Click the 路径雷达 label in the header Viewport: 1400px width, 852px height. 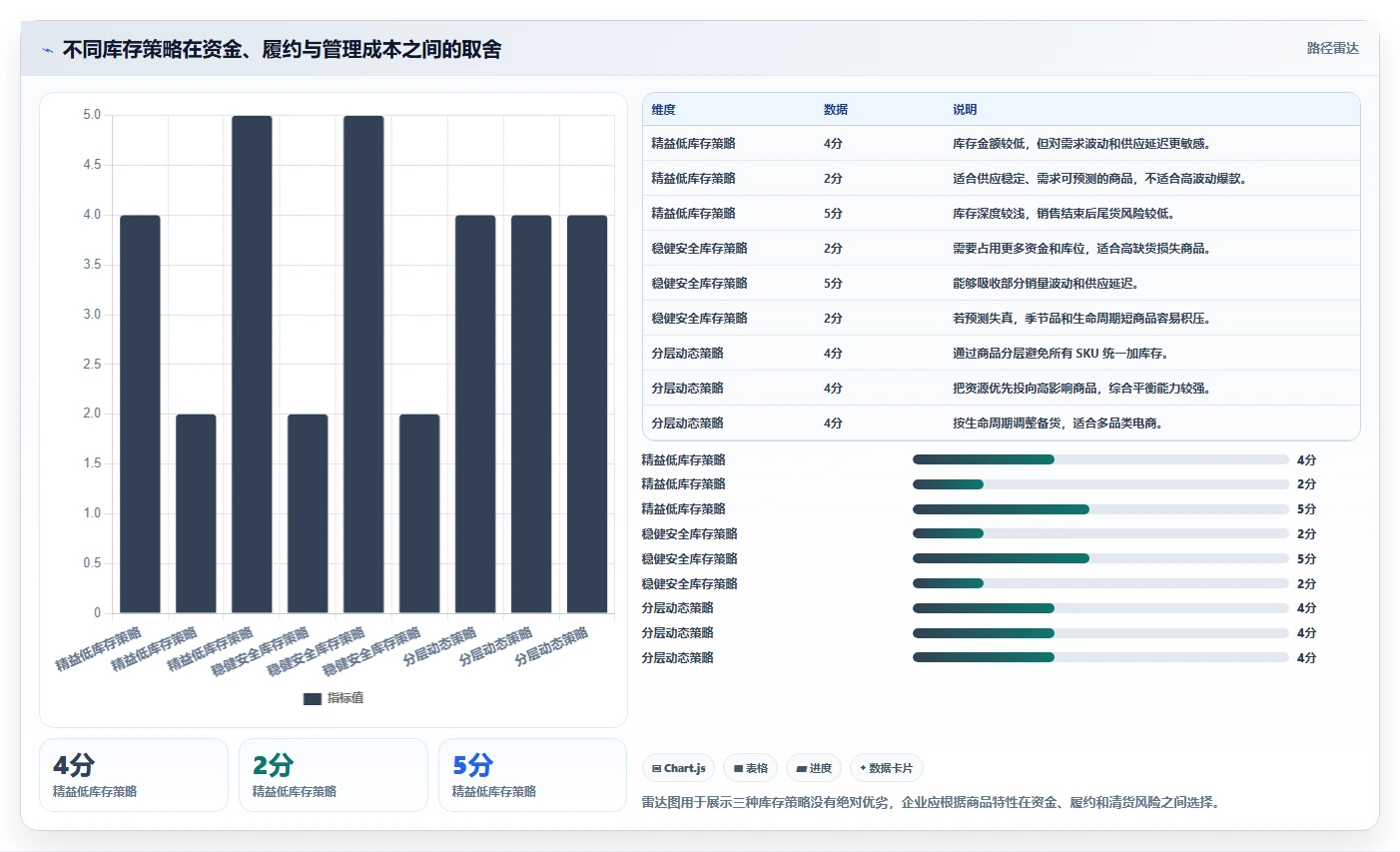(1332, 48)
